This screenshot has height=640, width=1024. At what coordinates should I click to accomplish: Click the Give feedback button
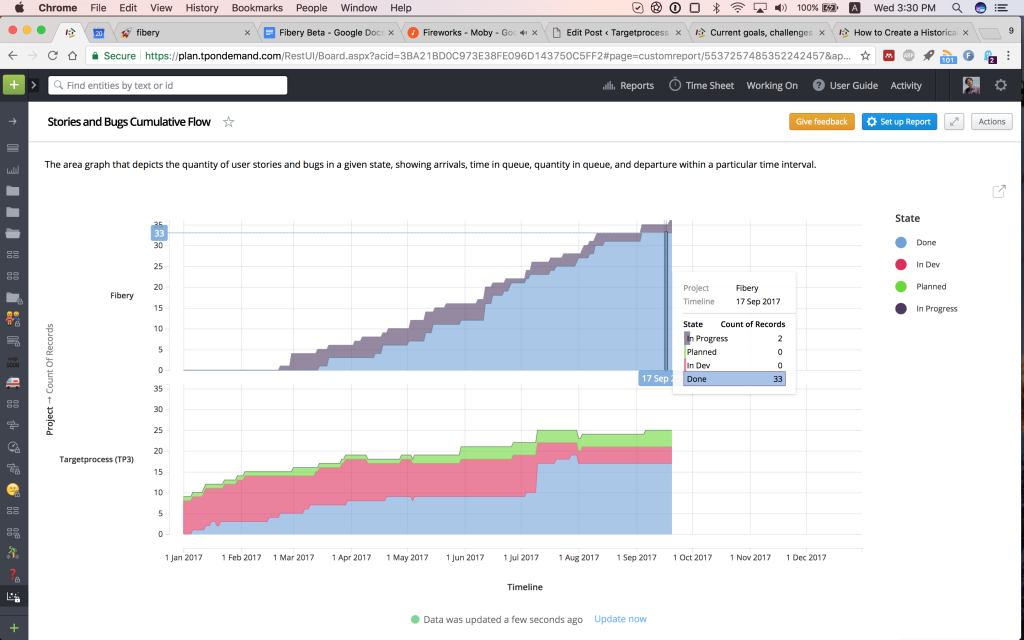coord(822,121)
